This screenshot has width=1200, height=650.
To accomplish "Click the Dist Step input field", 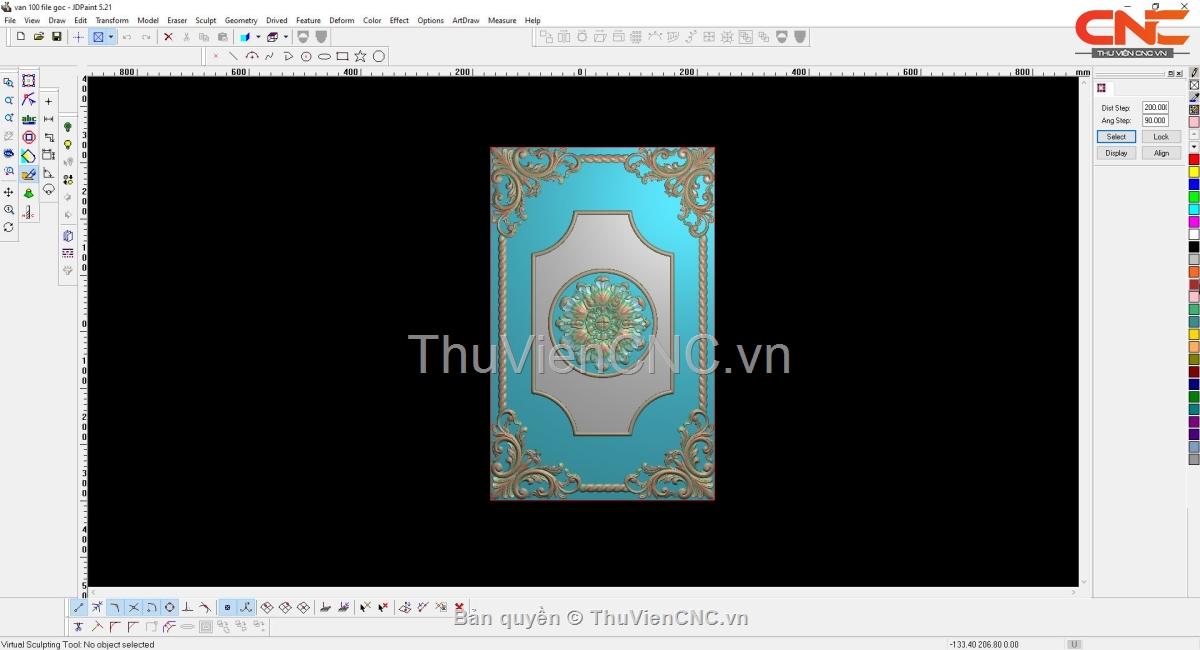I will pyautogui.click(x=1155, y=107).
